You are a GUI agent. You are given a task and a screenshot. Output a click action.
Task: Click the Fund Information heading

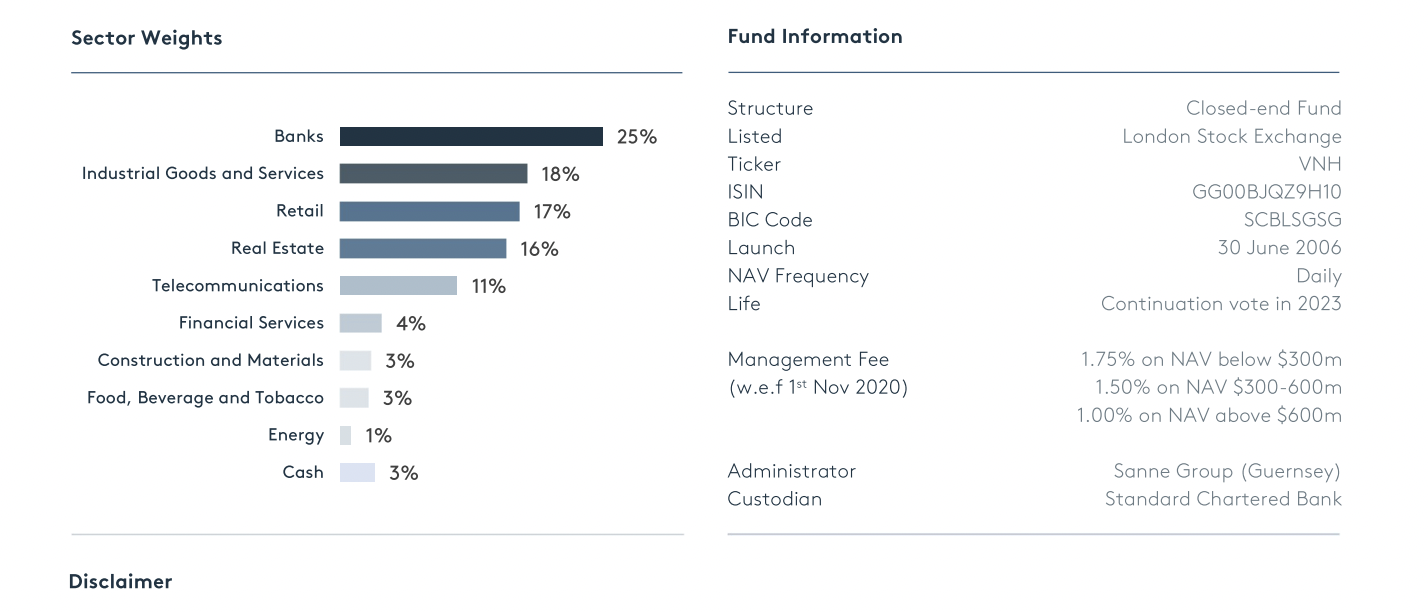click(814, 36)
